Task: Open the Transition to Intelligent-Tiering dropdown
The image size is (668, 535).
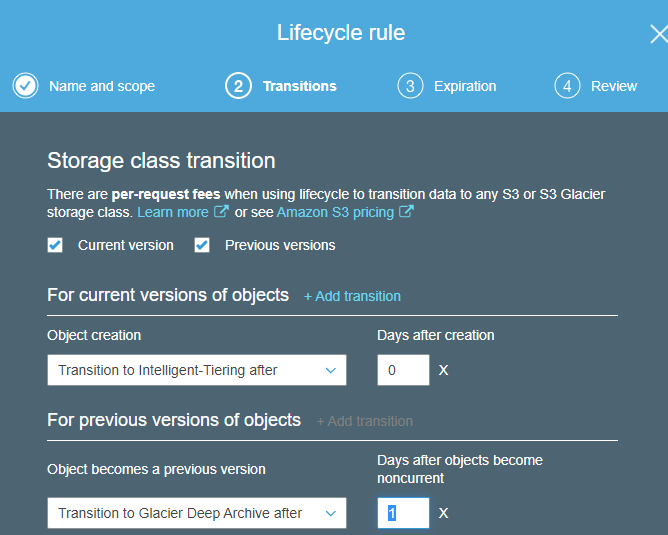Action: [x=197, y=370]
